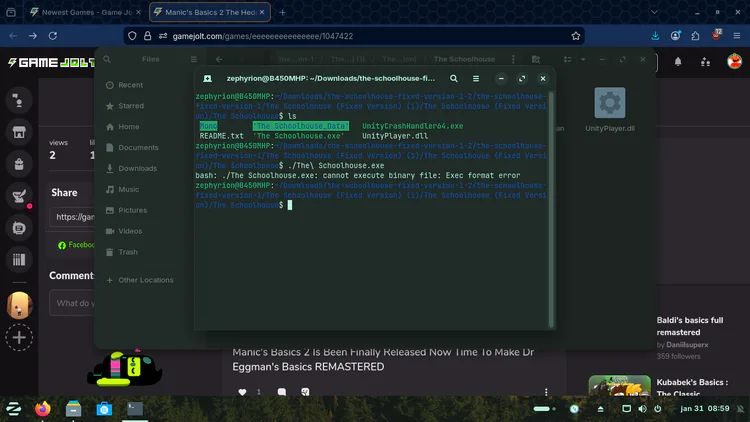This screenshot has height=422, width=750.
Task: Open Firefox application menu
Action: pyautogui.click(x=737, y=36)
